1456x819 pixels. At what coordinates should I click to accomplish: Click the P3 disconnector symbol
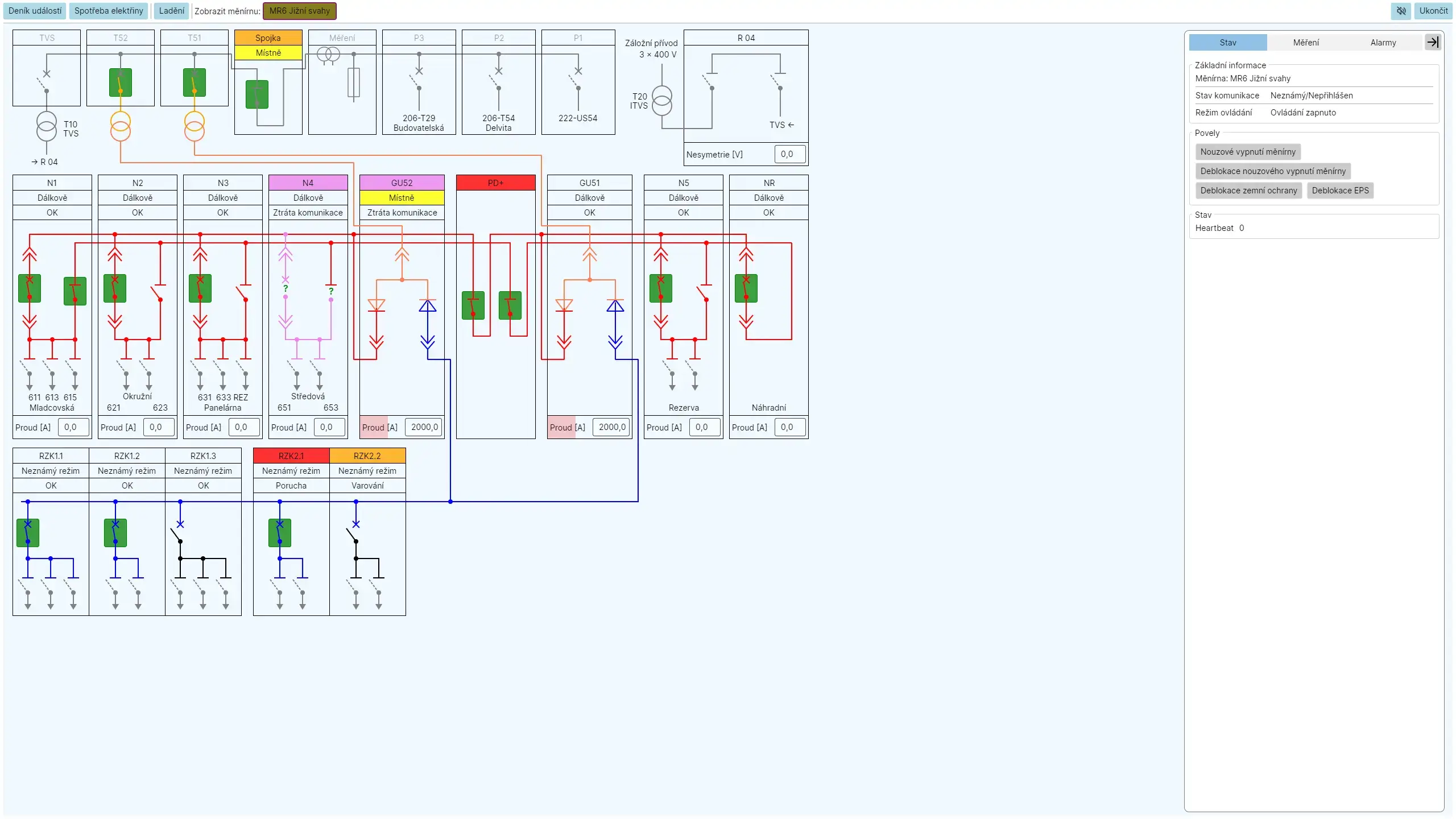(416, 80)
